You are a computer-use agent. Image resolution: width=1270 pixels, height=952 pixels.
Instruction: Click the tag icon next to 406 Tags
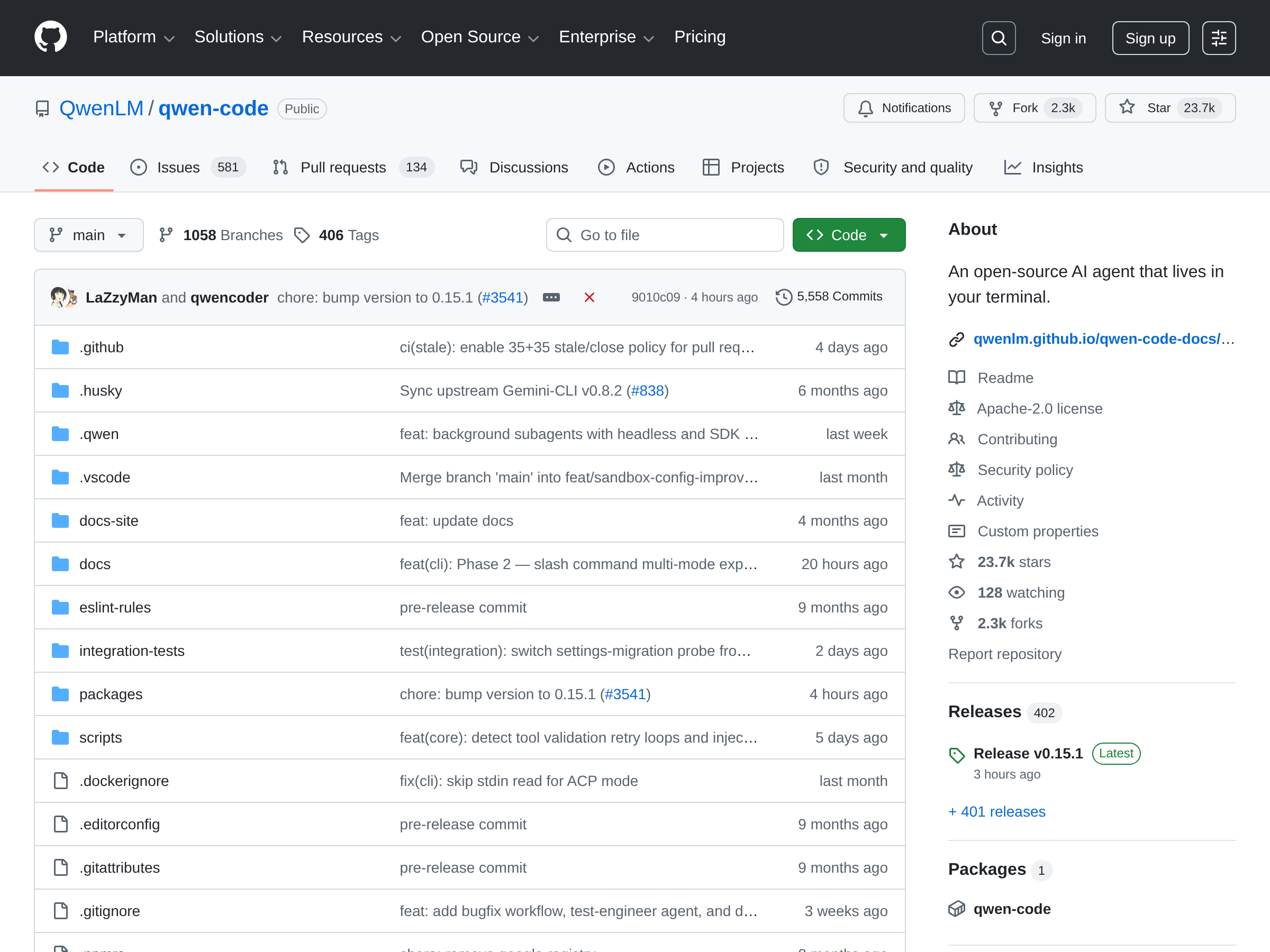tap(302, 235)
